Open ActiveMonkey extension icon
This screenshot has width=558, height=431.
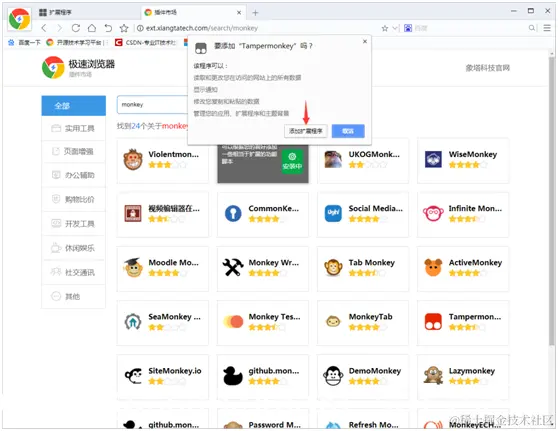tap(433, 268)
